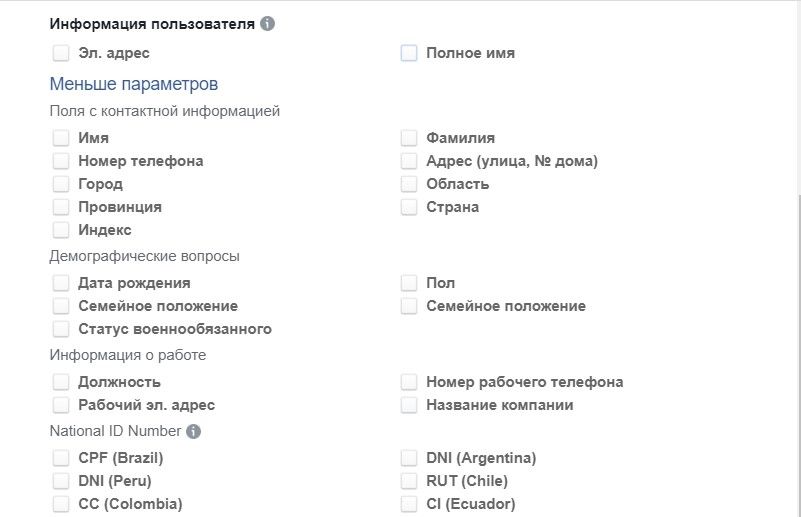Toggle the Страна checkbox
The width and height of the screenshot is (801, 517).
click(x=409, y=206)
